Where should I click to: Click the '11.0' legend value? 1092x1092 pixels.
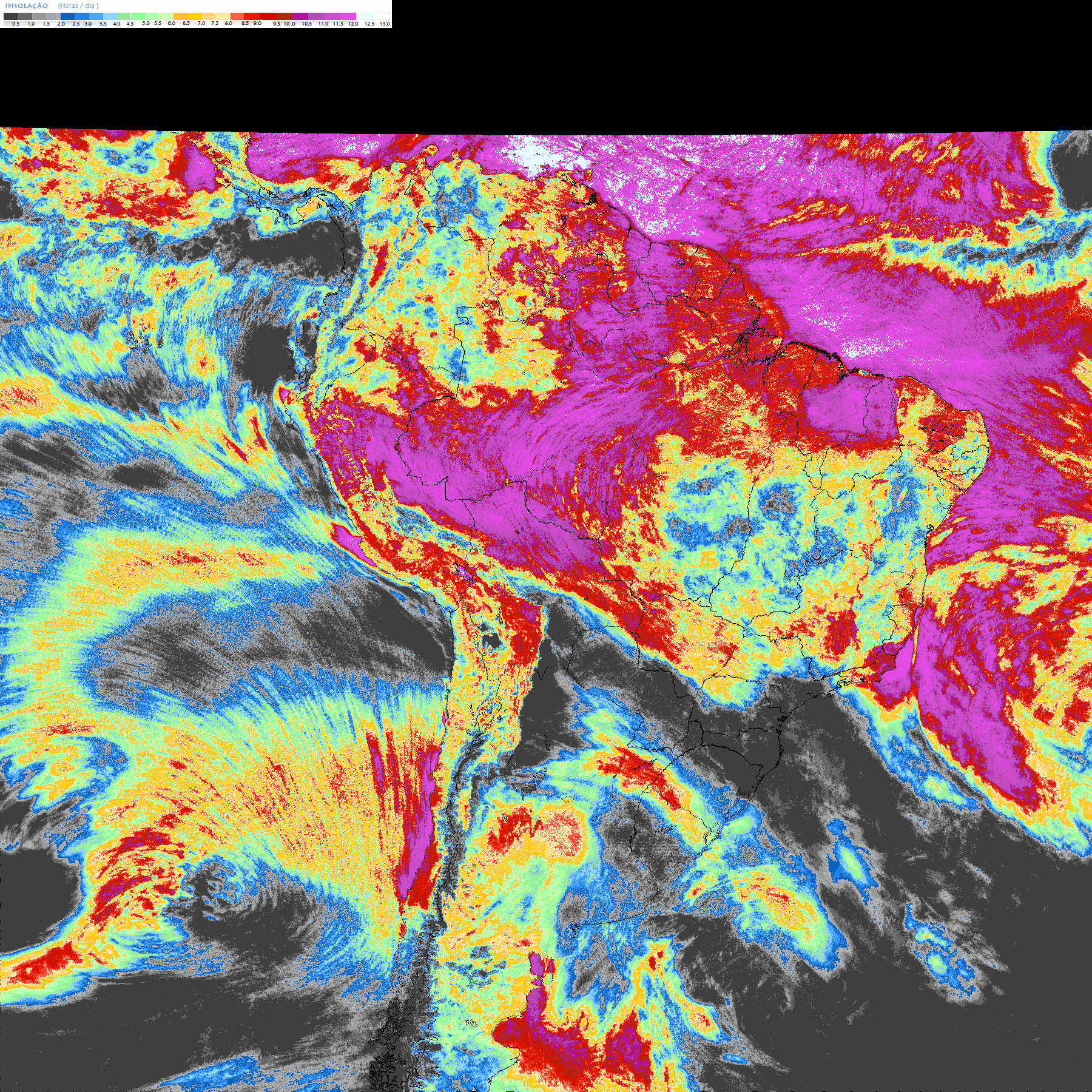pos(323,24)
